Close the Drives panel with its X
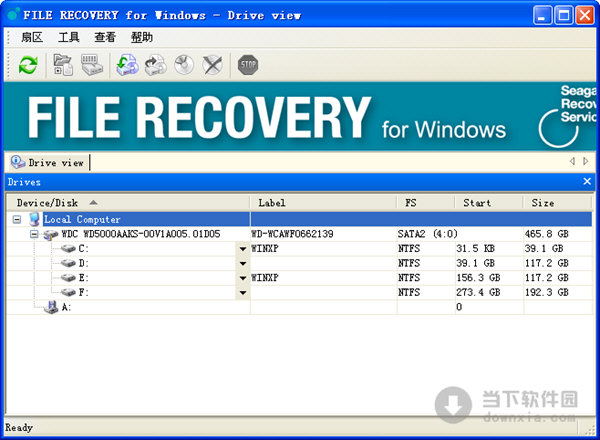Screen dimensions: 600x440 [x=587, y=181]
